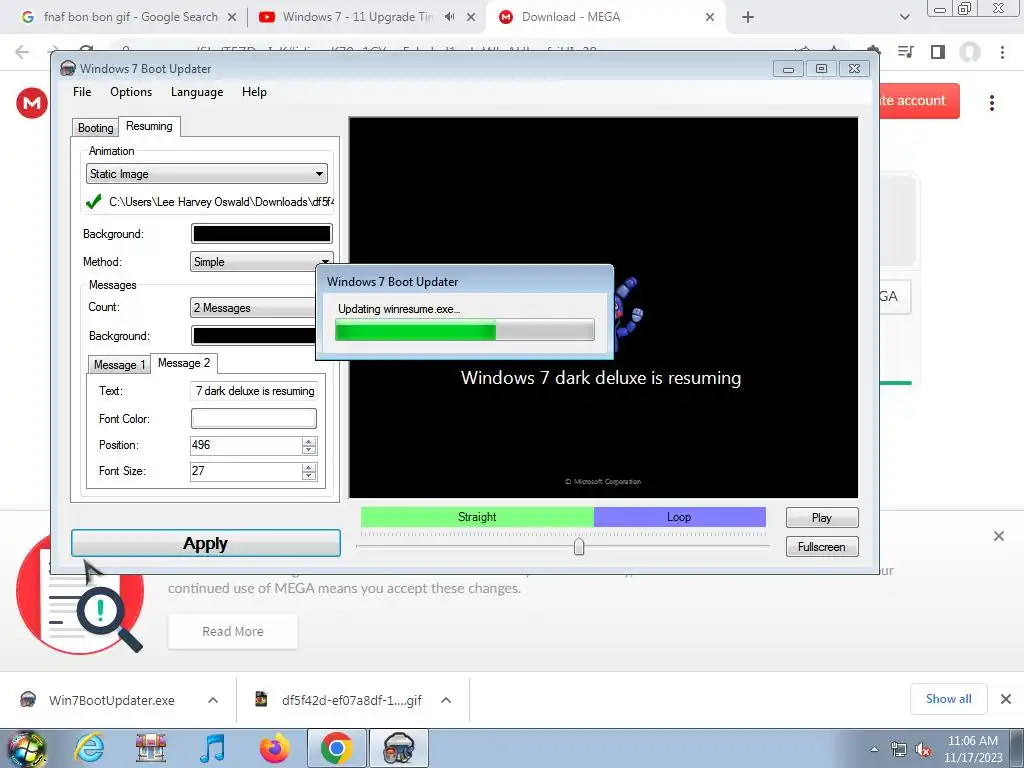This screenshot has width=1024, height=768.
Task: Open the Options menu
Action: 131,92
